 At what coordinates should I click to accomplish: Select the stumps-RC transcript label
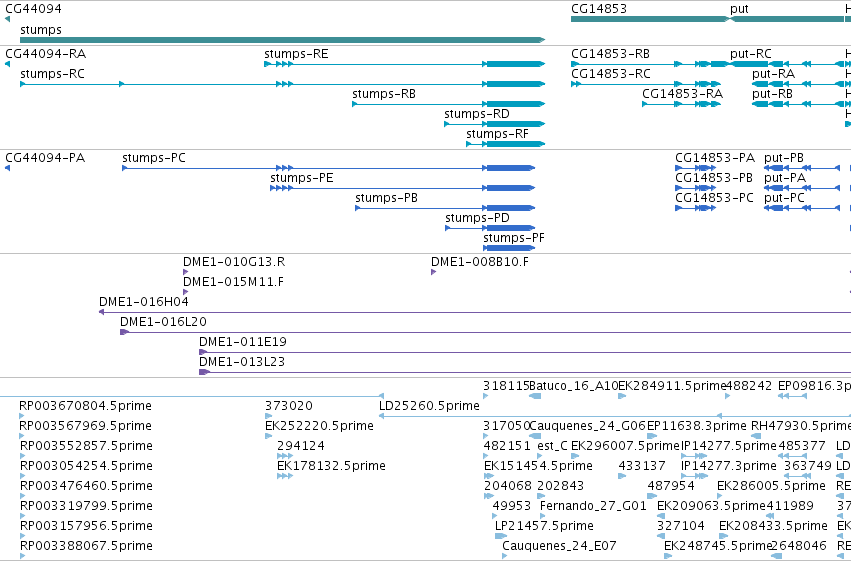tap(53, 74)
